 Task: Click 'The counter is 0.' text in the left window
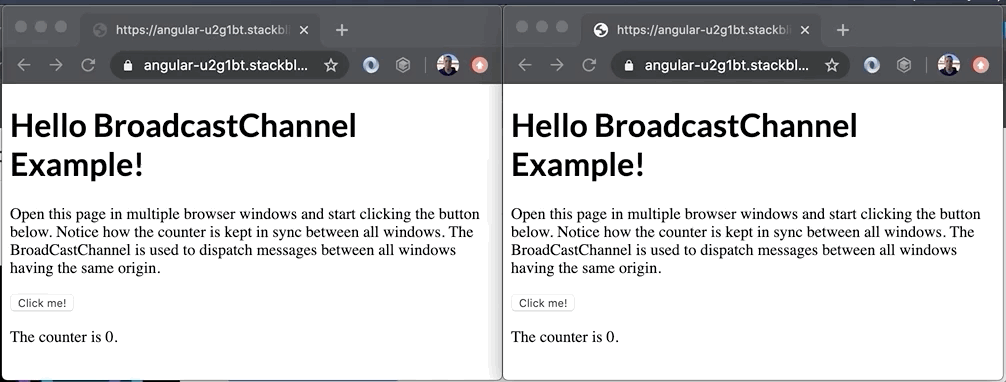tap(64, 337)
